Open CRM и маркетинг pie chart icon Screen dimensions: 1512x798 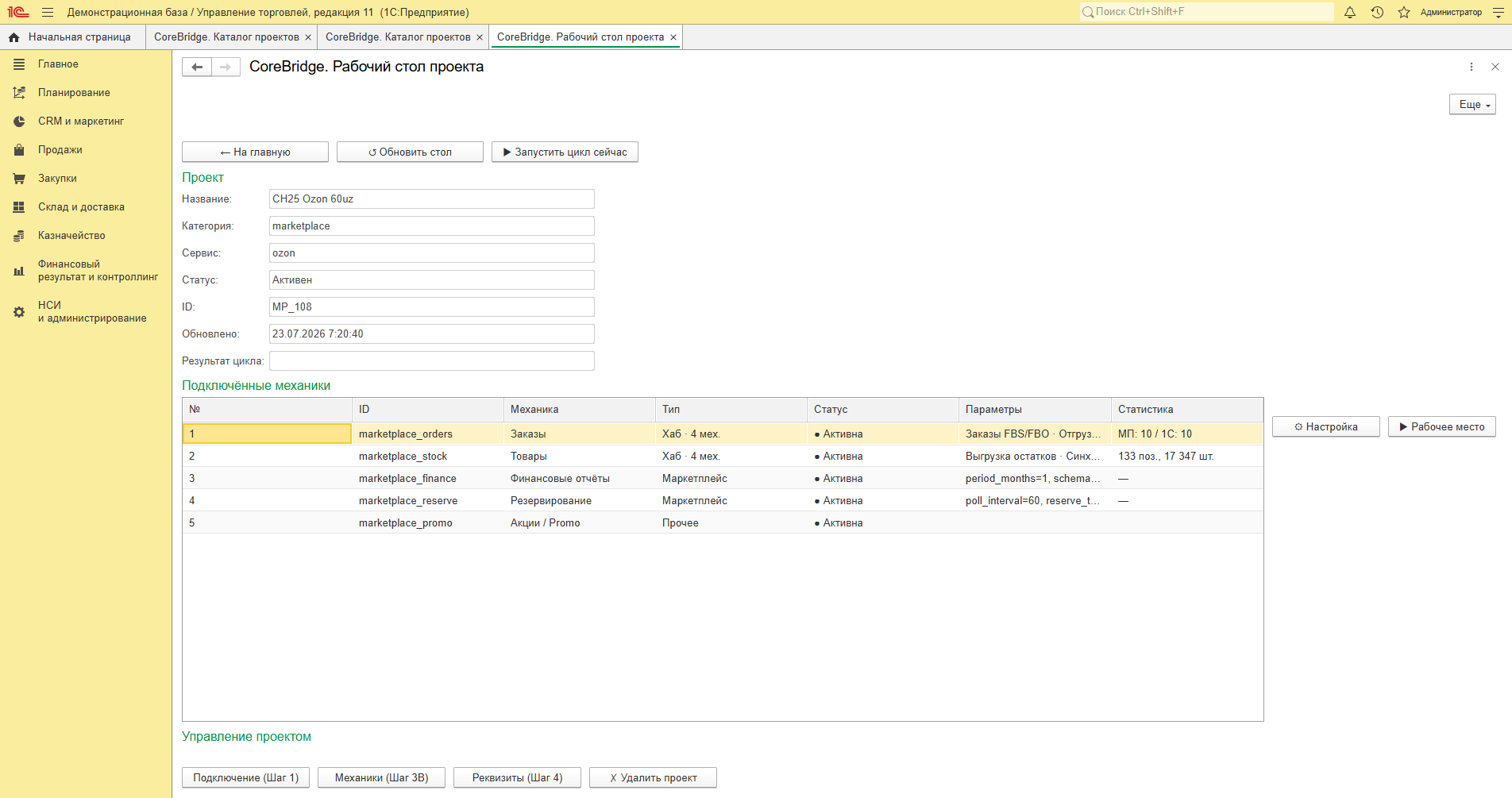pyautogui.click(x=19, y=121)
